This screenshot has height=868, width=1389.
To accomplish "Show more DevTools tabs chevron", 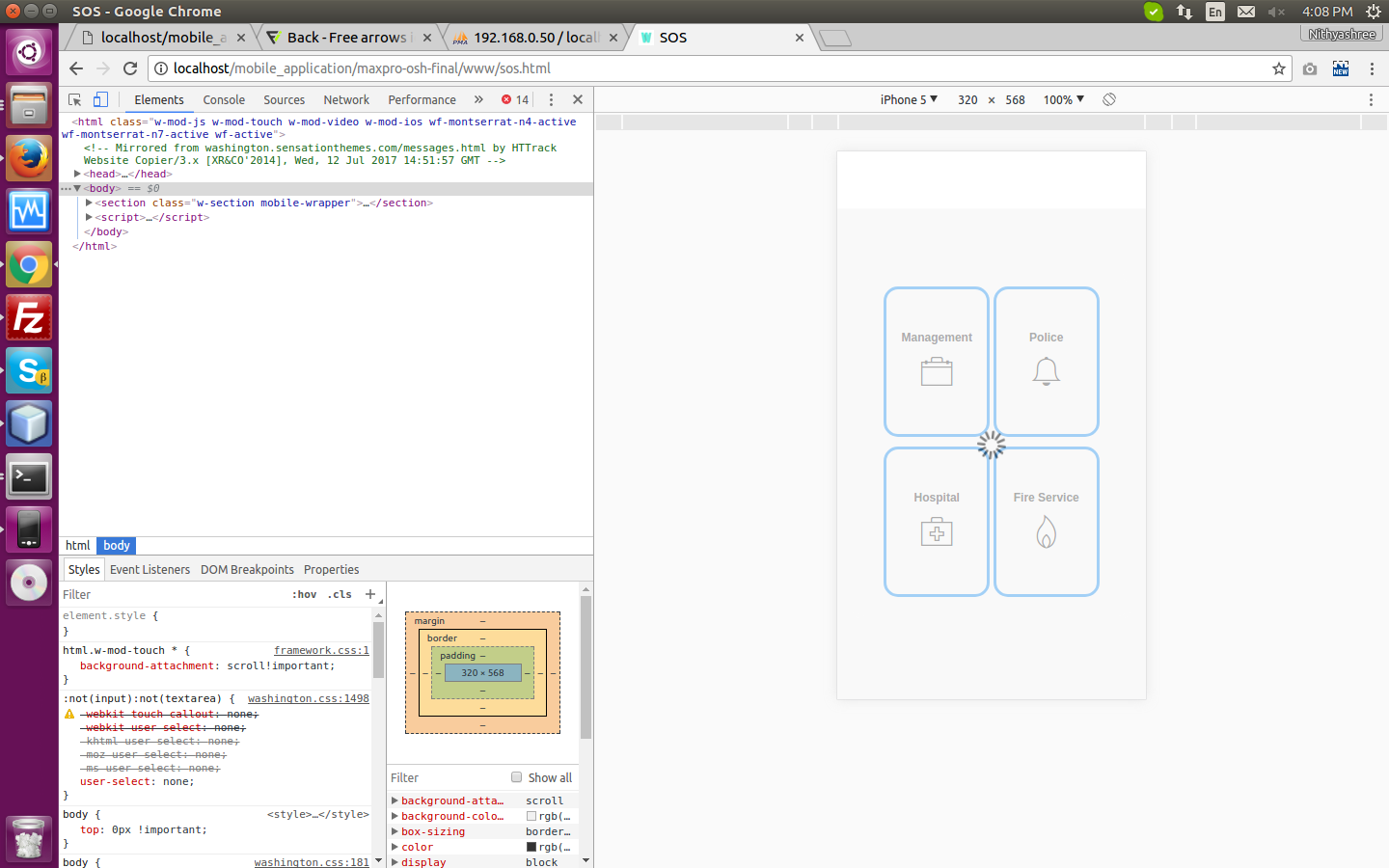I will [478, 99].
